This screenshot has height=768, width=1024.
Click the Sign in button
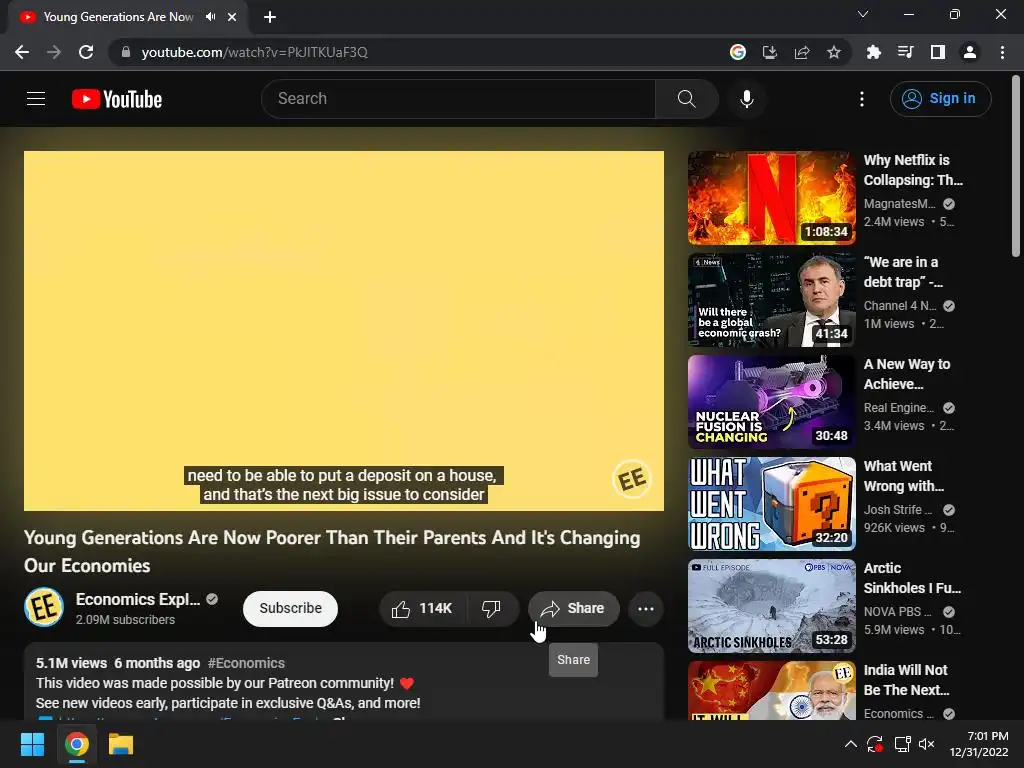tap(940, 99)
